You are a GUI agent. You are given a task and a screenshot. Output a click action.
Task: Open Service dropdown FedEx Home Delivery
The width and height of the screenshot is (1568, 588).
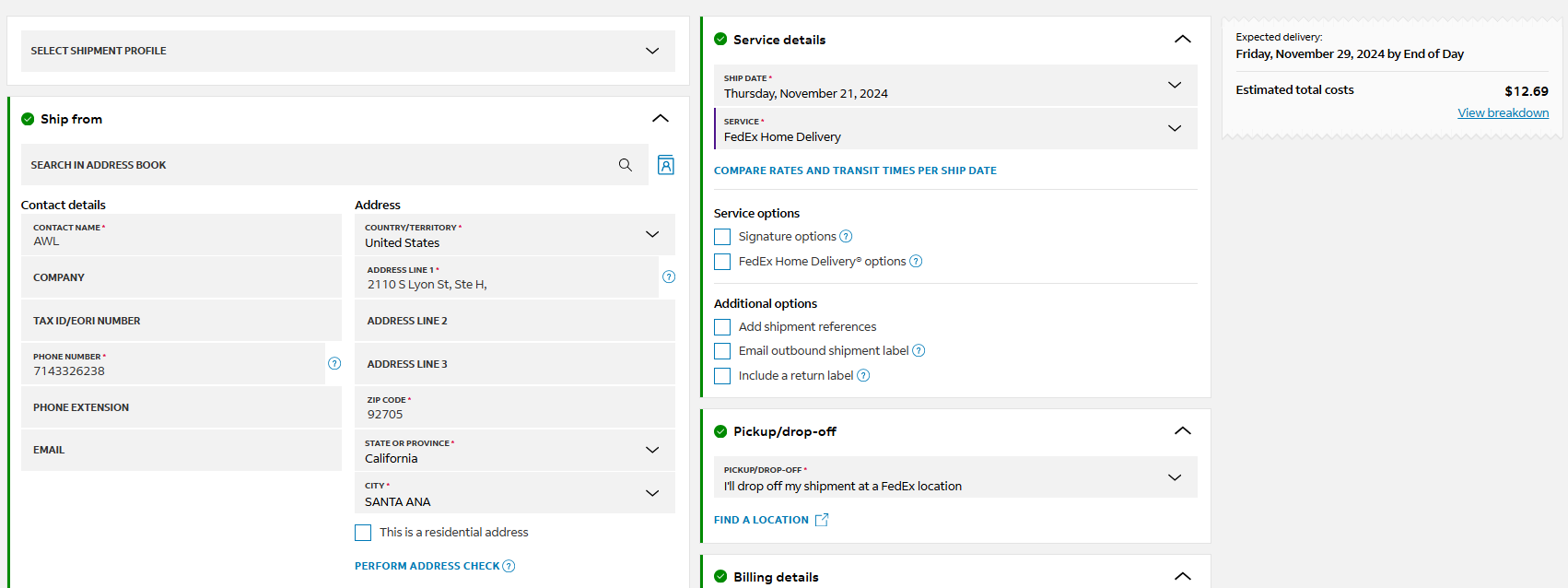click(x=955, y=128)
